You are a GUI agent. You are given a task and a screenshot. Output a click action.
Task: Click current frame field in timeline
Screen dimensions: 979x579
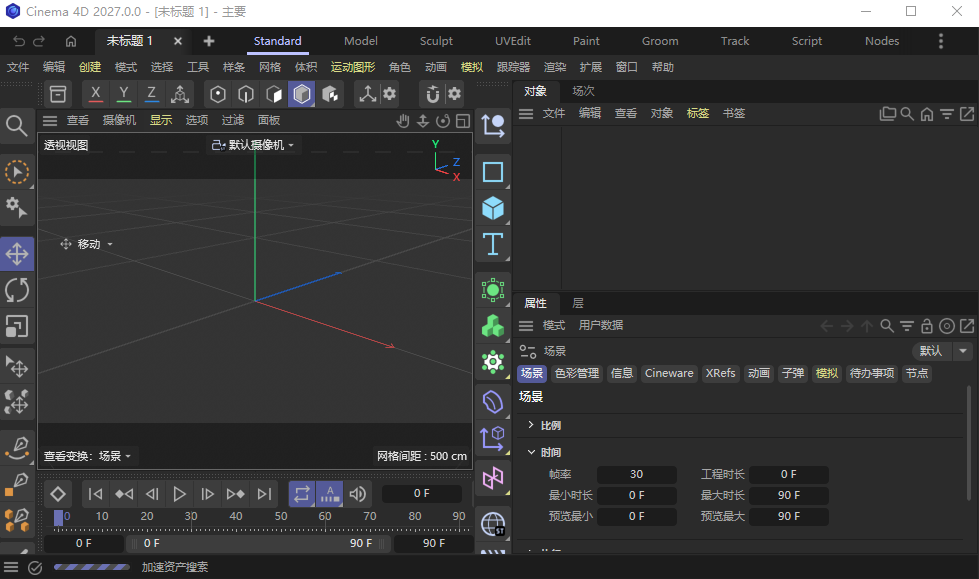421,493
